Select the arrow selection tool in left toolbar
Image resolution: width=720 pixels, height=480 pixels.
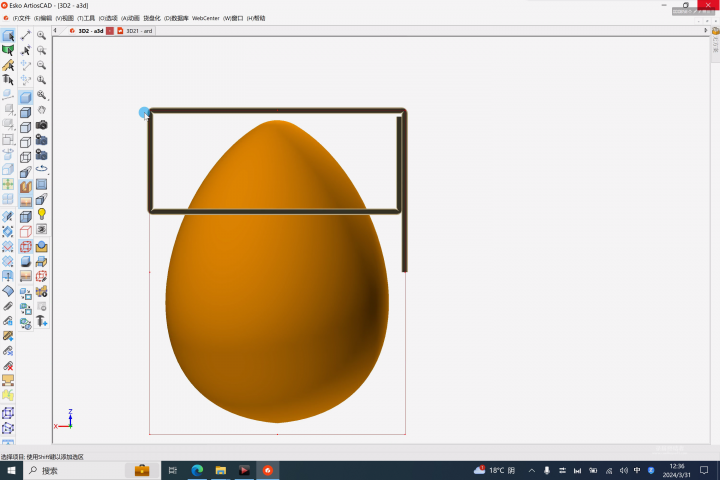point(8,36)
